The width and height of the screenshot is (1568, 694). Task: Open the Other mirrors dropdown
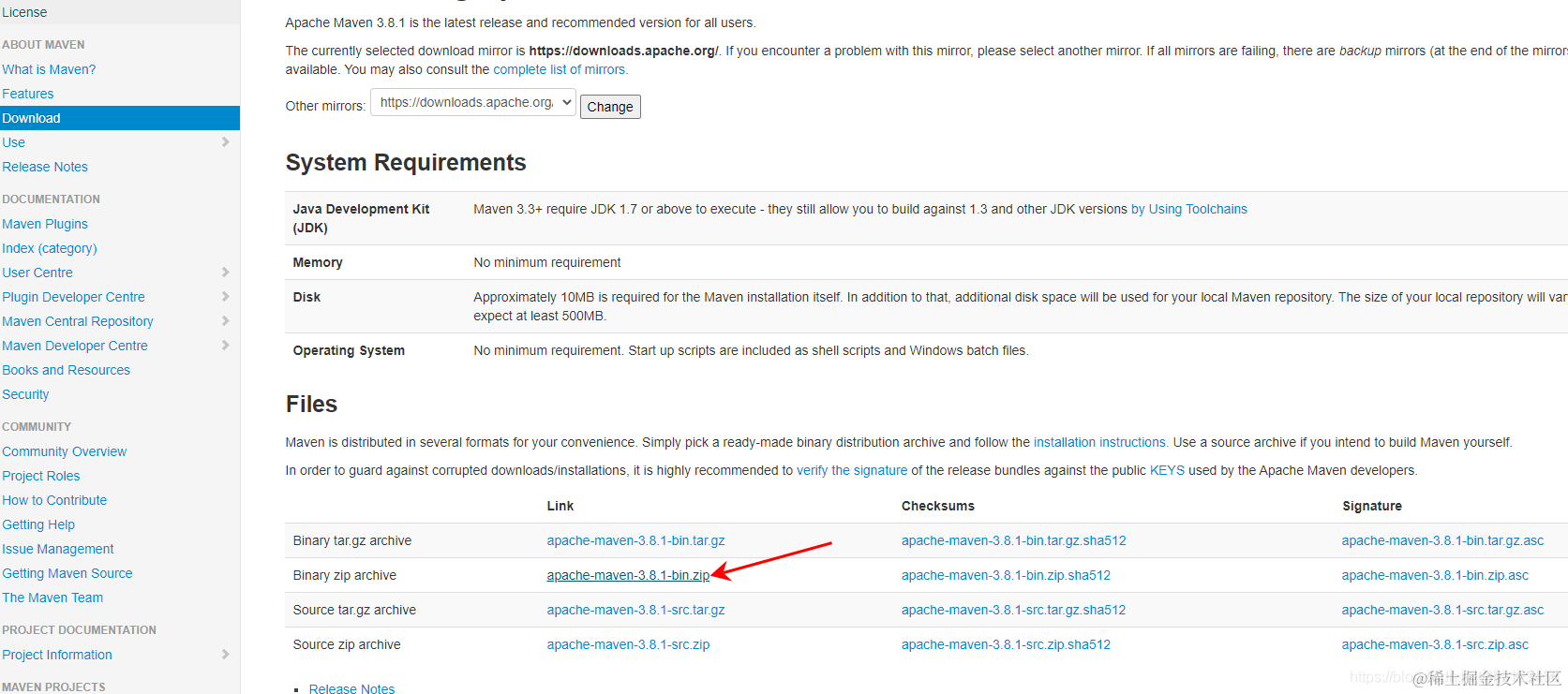[473, 103]
